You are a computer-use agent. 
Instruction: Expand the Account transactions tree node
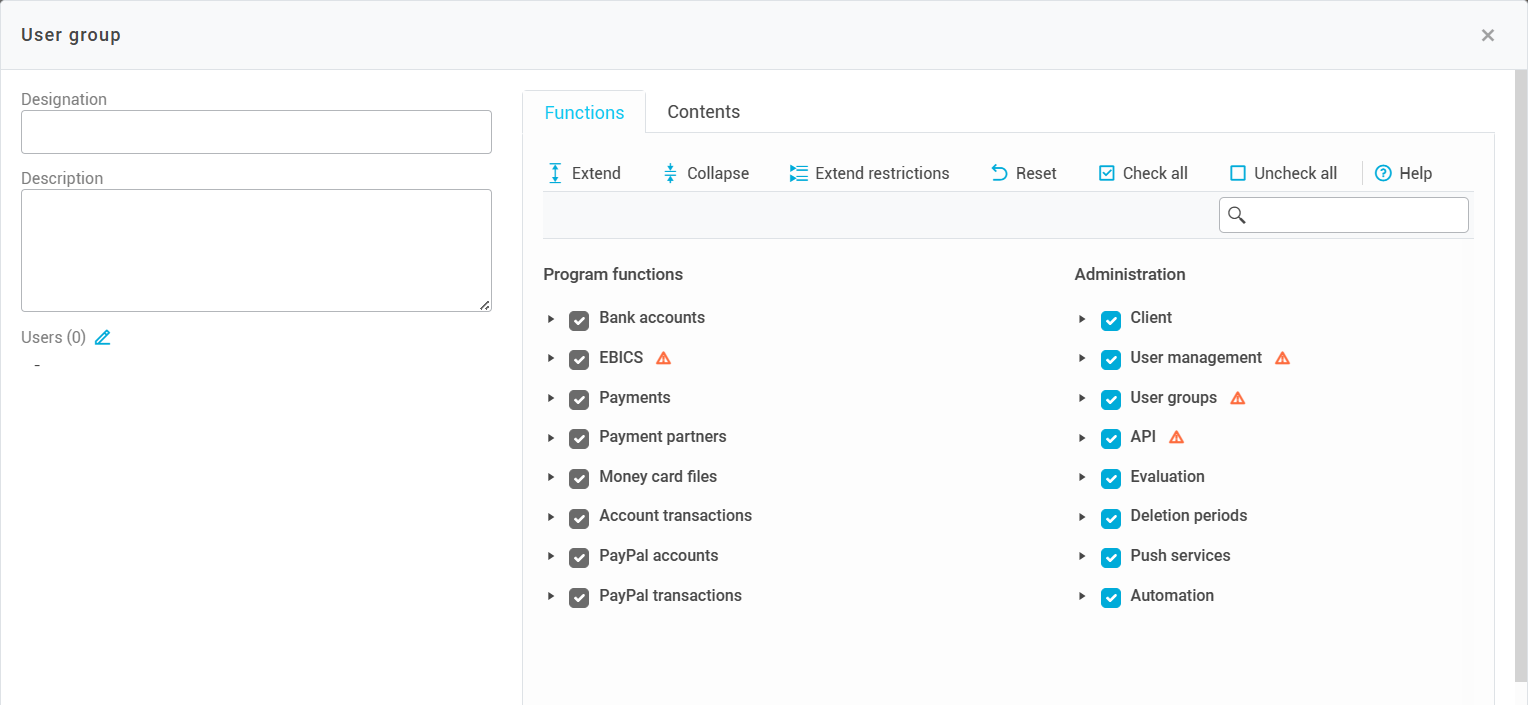[551, 517]
